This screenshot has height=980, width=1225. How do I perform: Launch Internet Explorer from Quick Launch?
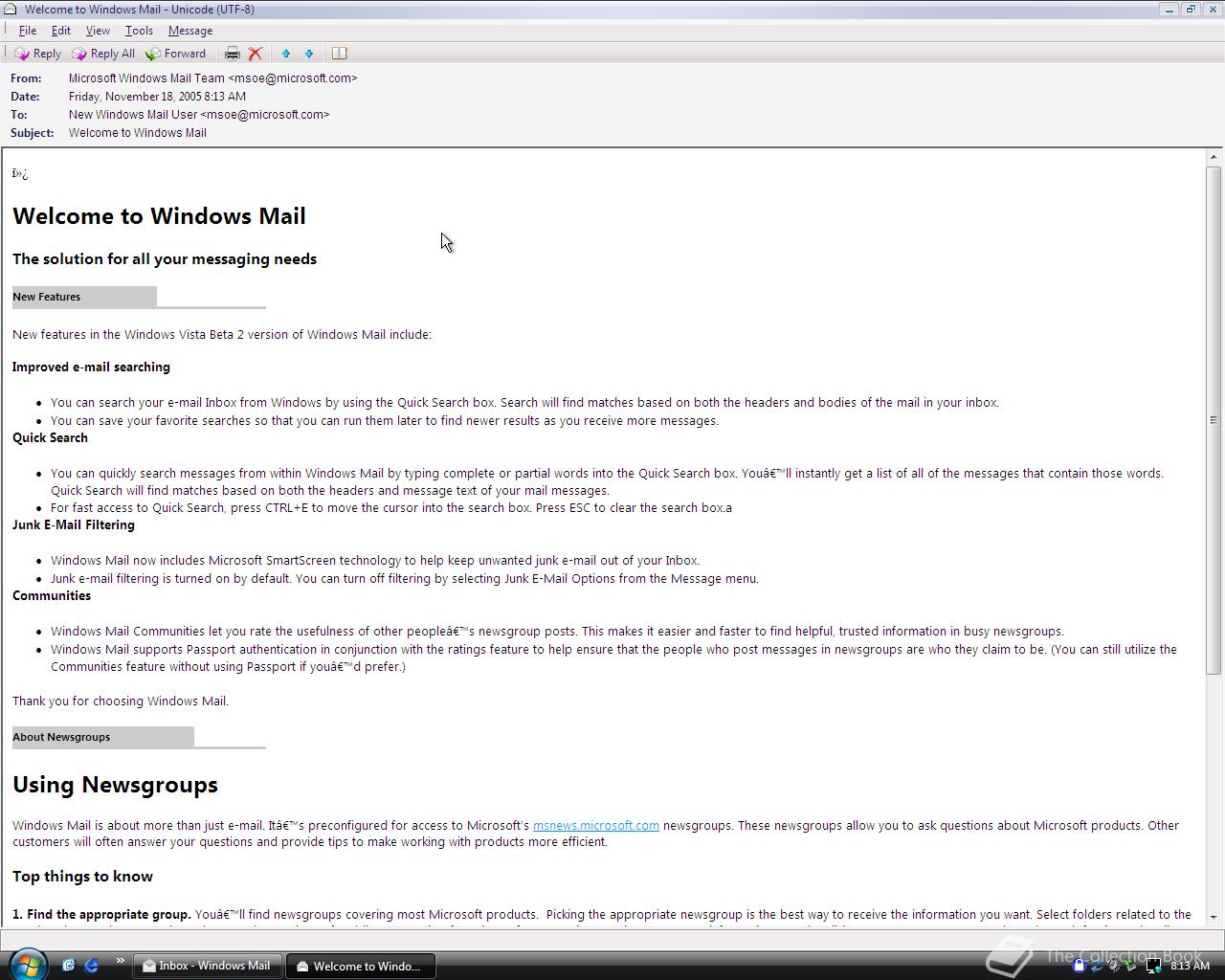click(92, 966)
